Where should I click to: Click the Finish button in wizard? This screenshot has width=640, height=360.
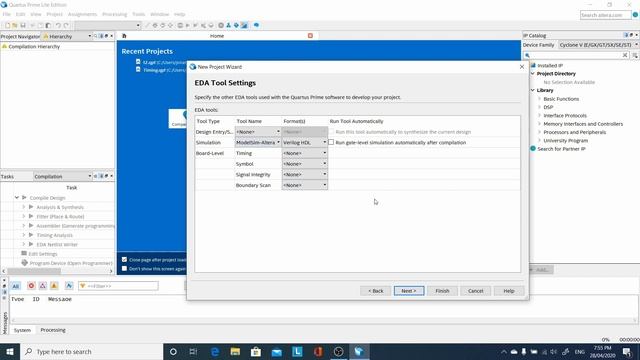442,291
